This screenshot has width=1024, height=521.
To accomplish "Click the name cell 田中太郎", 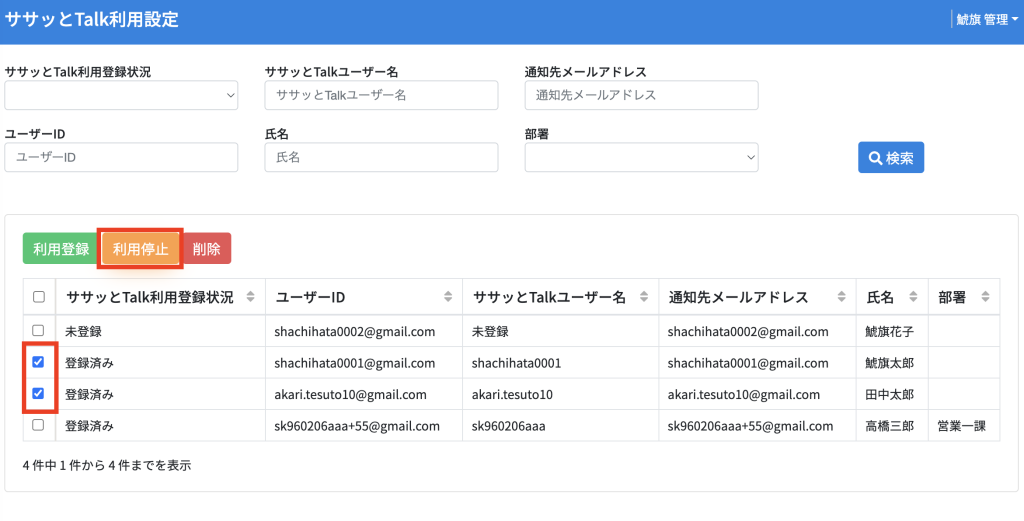I will click(889, 394).
